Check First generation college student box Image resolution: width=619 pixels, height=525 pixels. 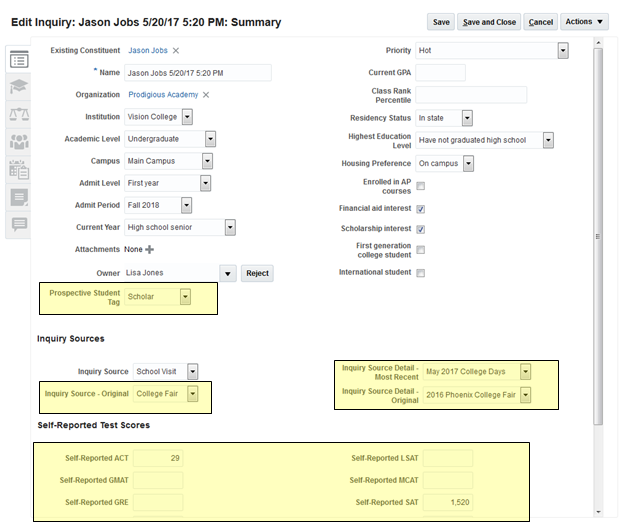(421, 250)
